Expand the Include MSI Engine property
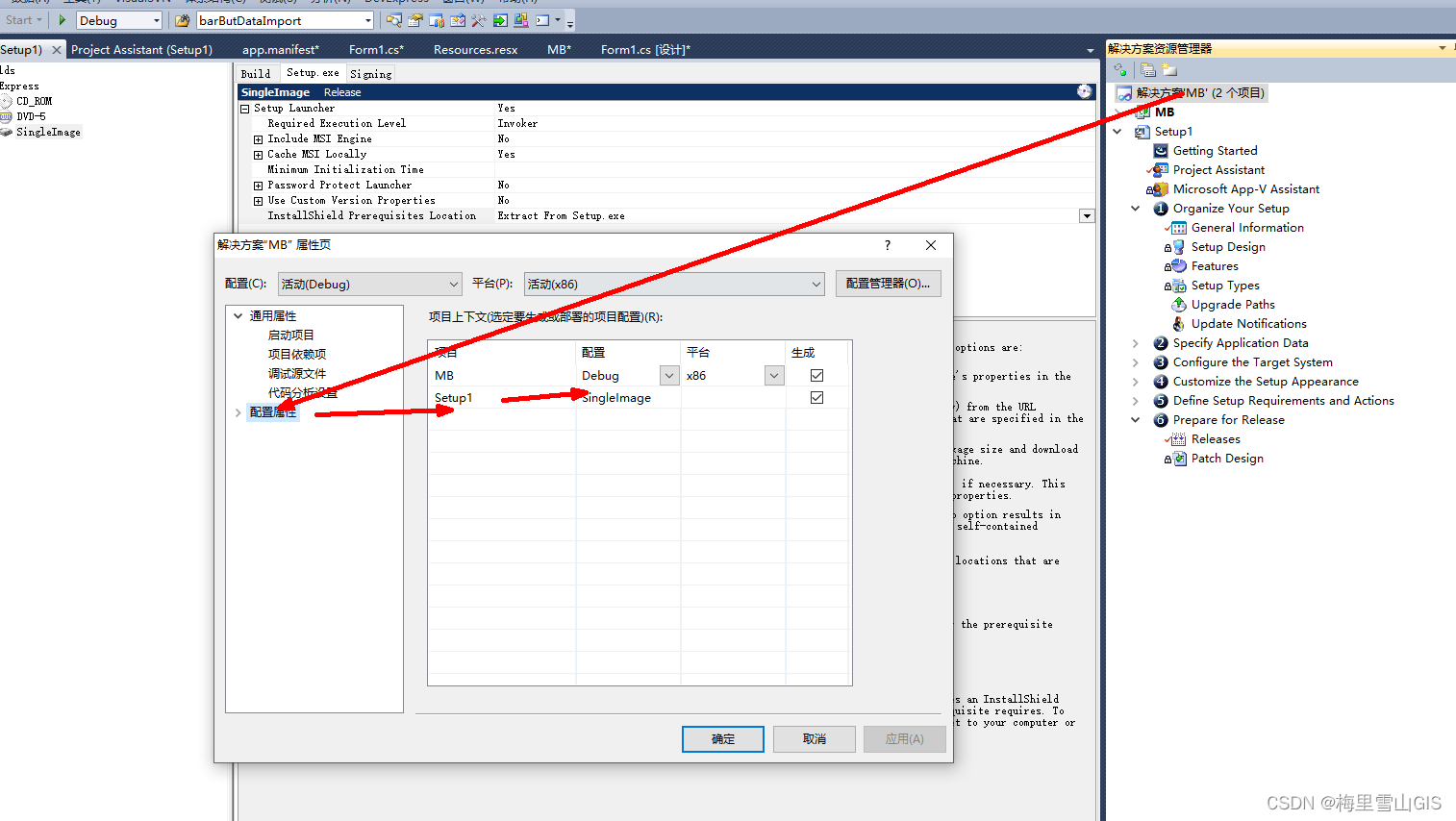 [x=258, y=139]
